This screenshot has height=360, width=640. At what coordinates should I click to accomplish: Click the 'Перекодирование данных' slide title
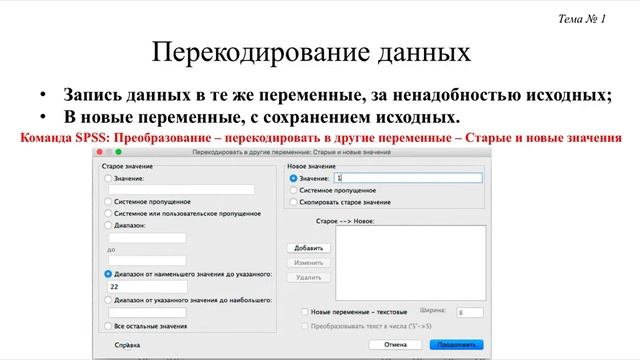(311, 52)
